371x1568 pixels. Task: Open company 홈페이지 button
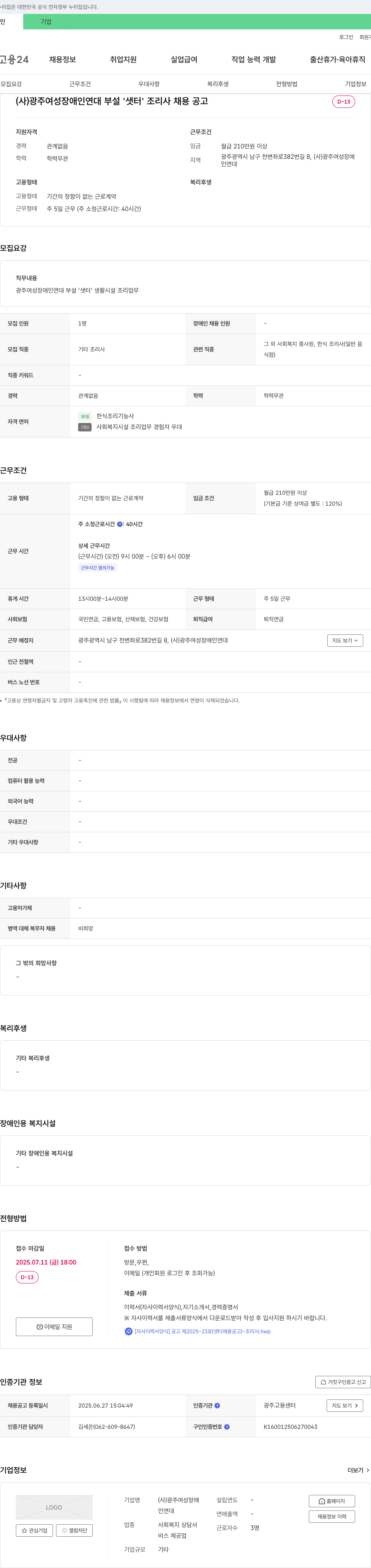[x=332, y=1501]
